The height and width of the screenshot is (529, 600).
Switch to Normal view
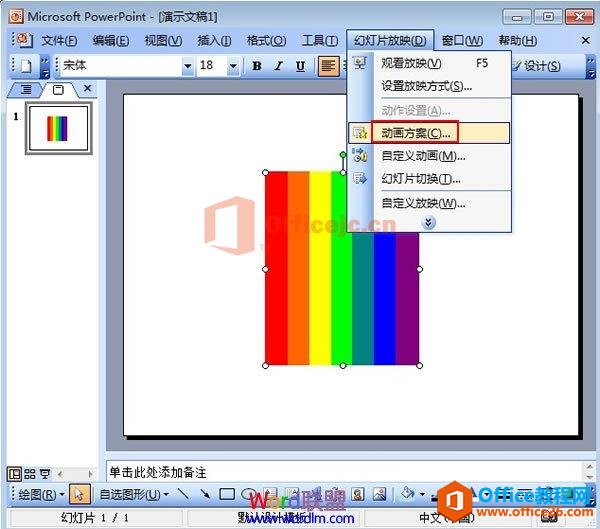[14, 474]
